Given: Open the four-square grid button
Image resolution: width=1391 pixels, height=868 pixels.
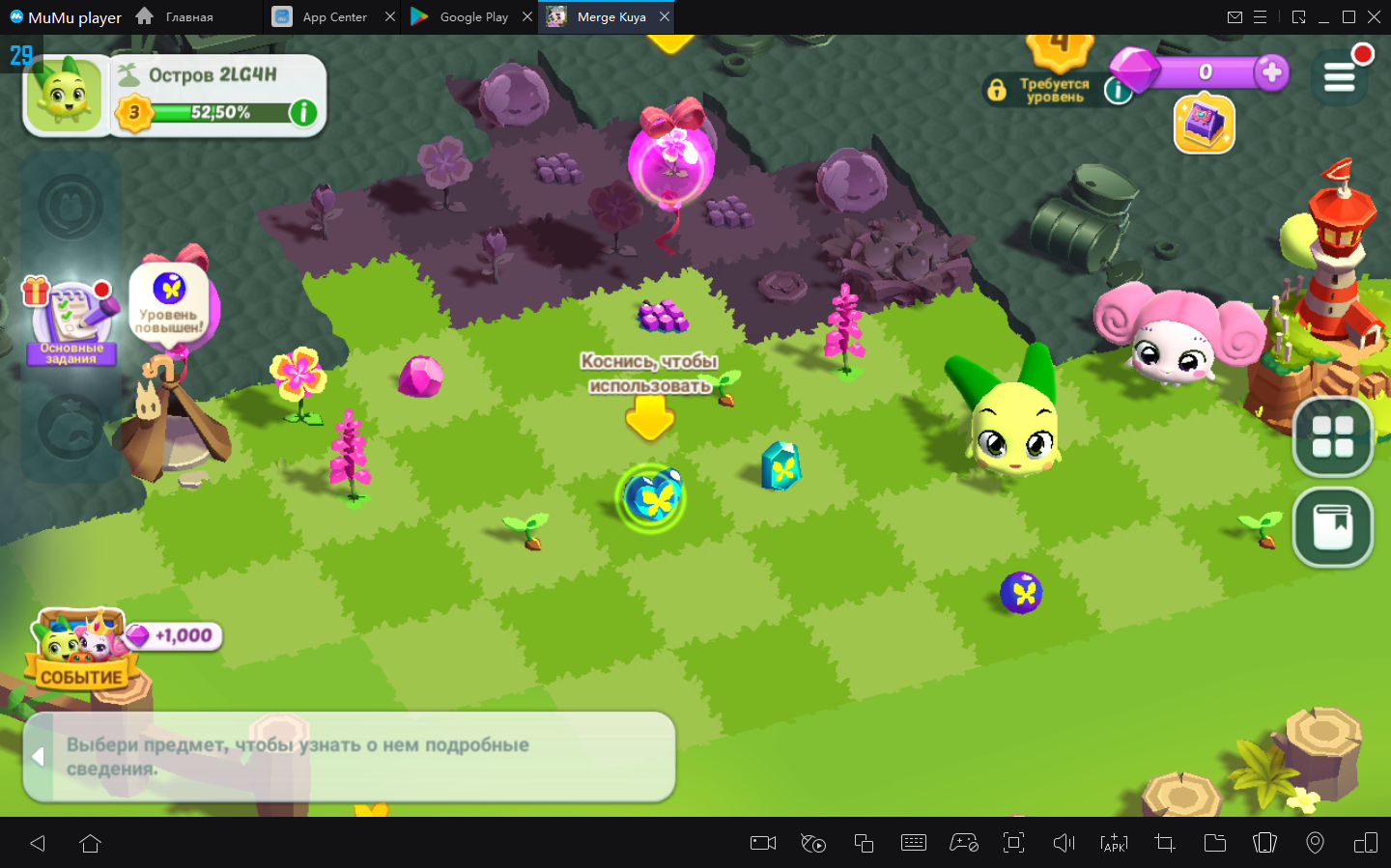Looking at the screenshot, I should pyautogui.click(x=1333, y=437).
